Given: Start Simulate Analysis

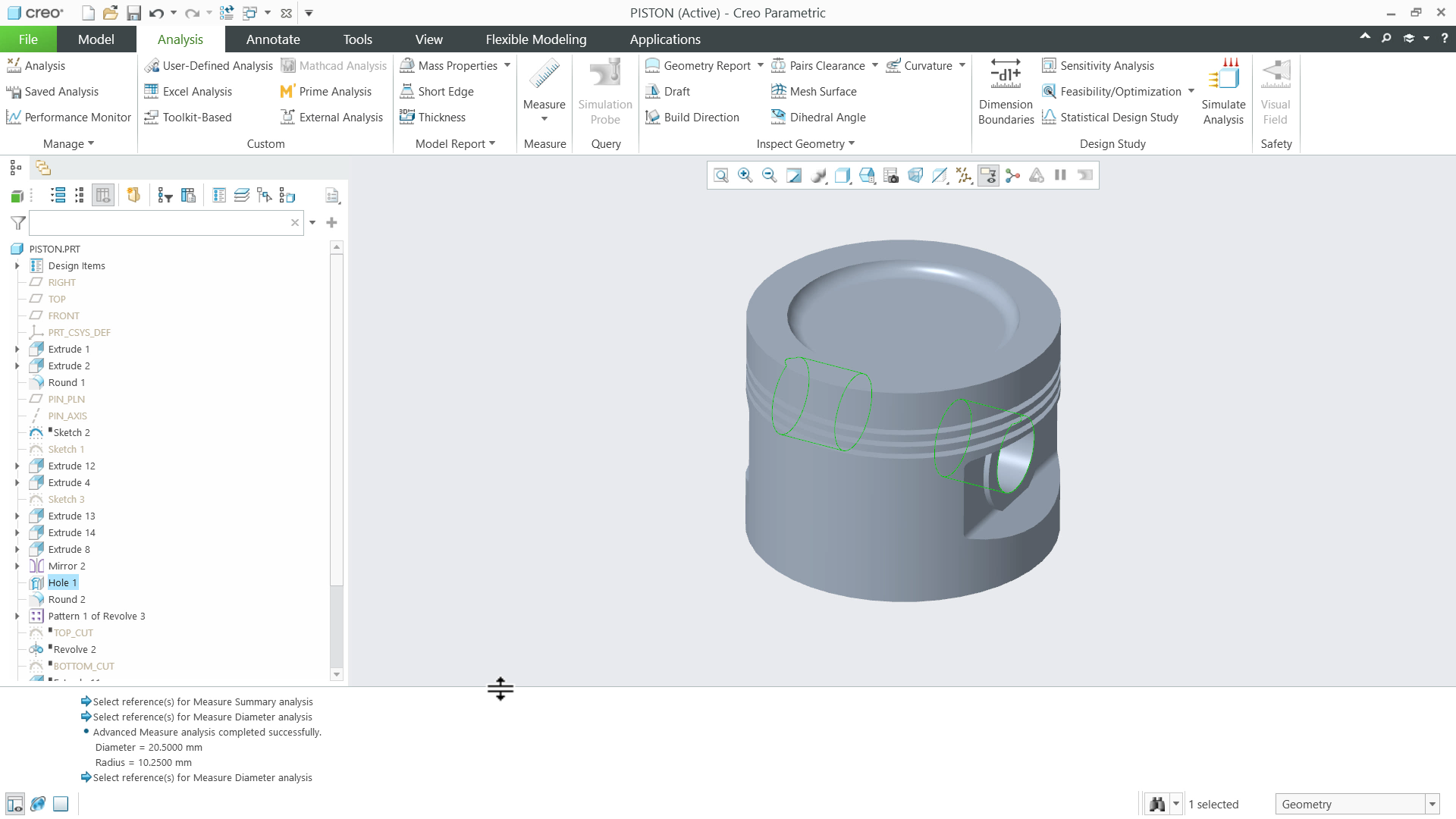Looking at the screenshot, I should [1223, 89].
